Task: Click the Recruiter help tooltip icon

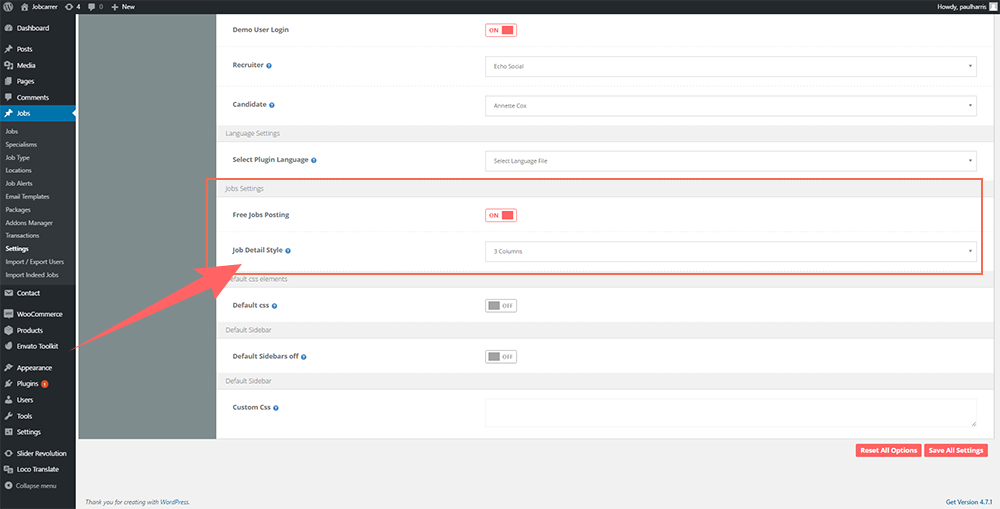Action: (x=269, y=66)
